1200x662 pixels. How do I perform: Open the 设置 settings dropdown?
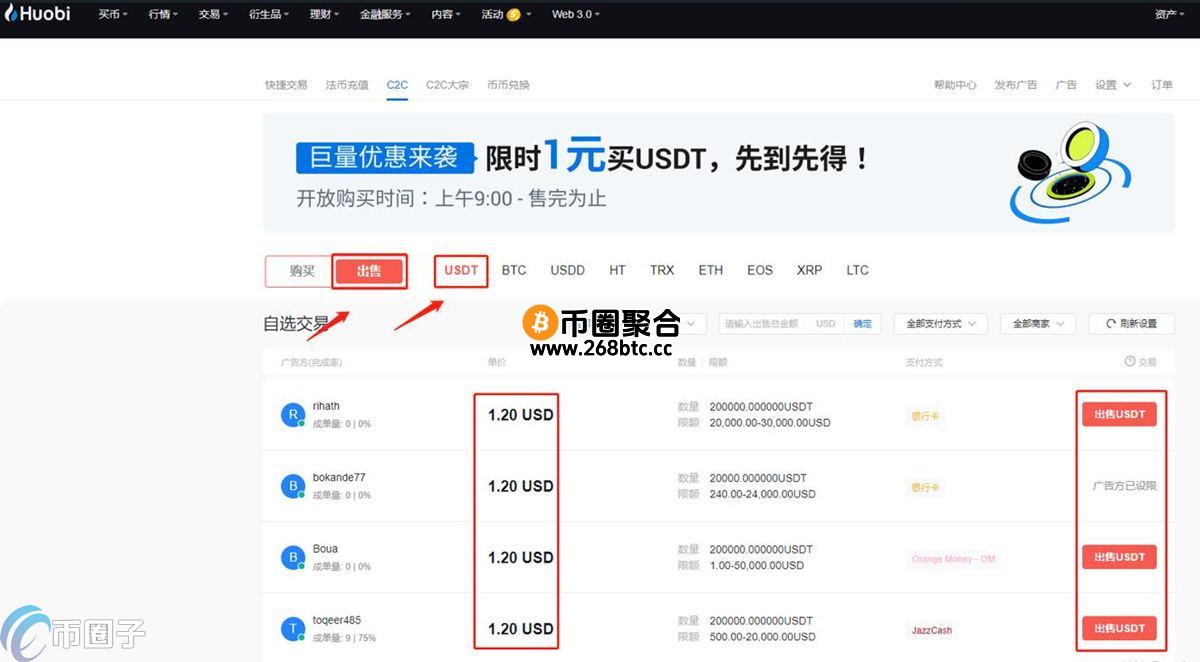tap(1113, 85)
